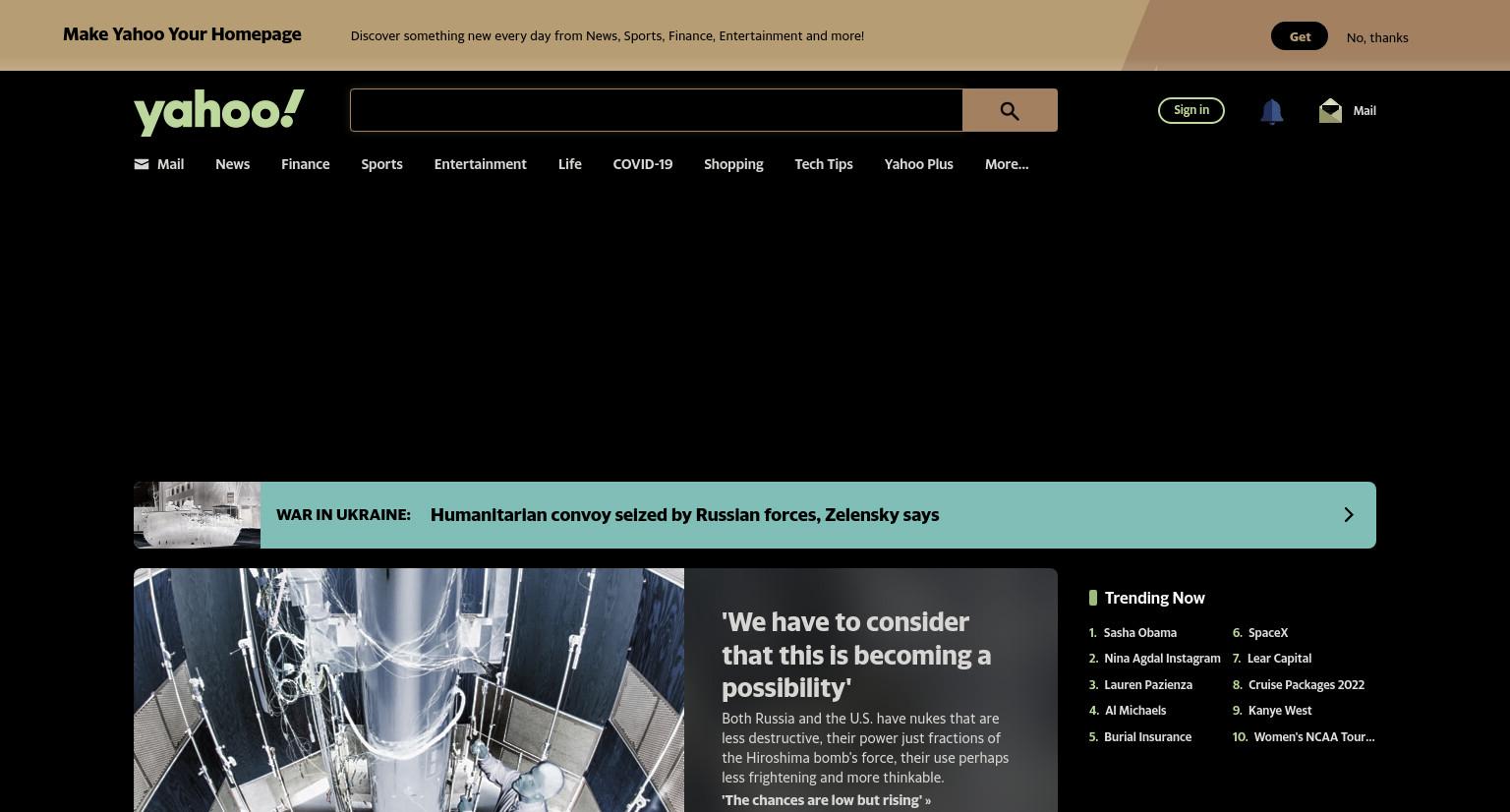Click the small mail icon in navigation bar
The height and width of the screenshot is (812, 1510).
tap(142, 164)
